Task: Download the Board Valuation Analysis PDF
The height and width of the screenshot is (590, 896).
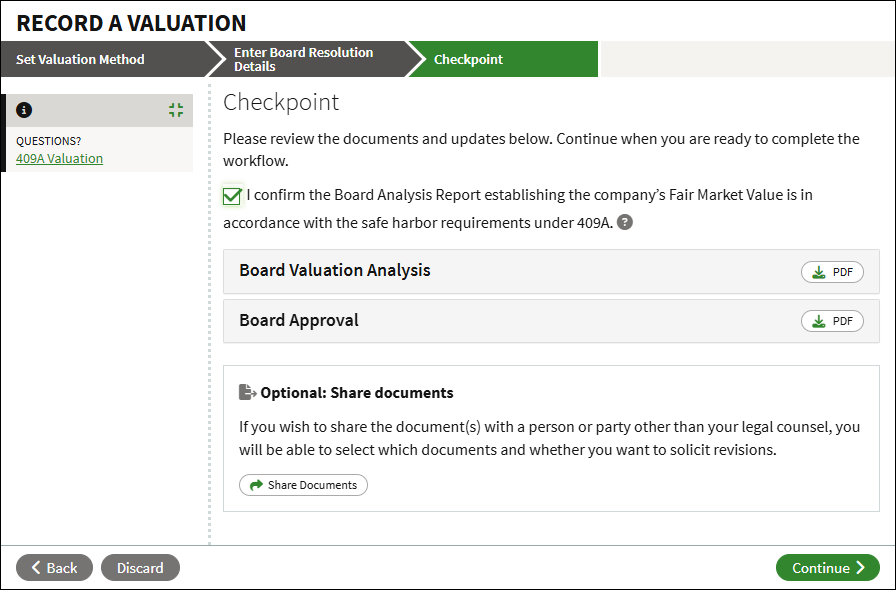Action: click(832, 272)
